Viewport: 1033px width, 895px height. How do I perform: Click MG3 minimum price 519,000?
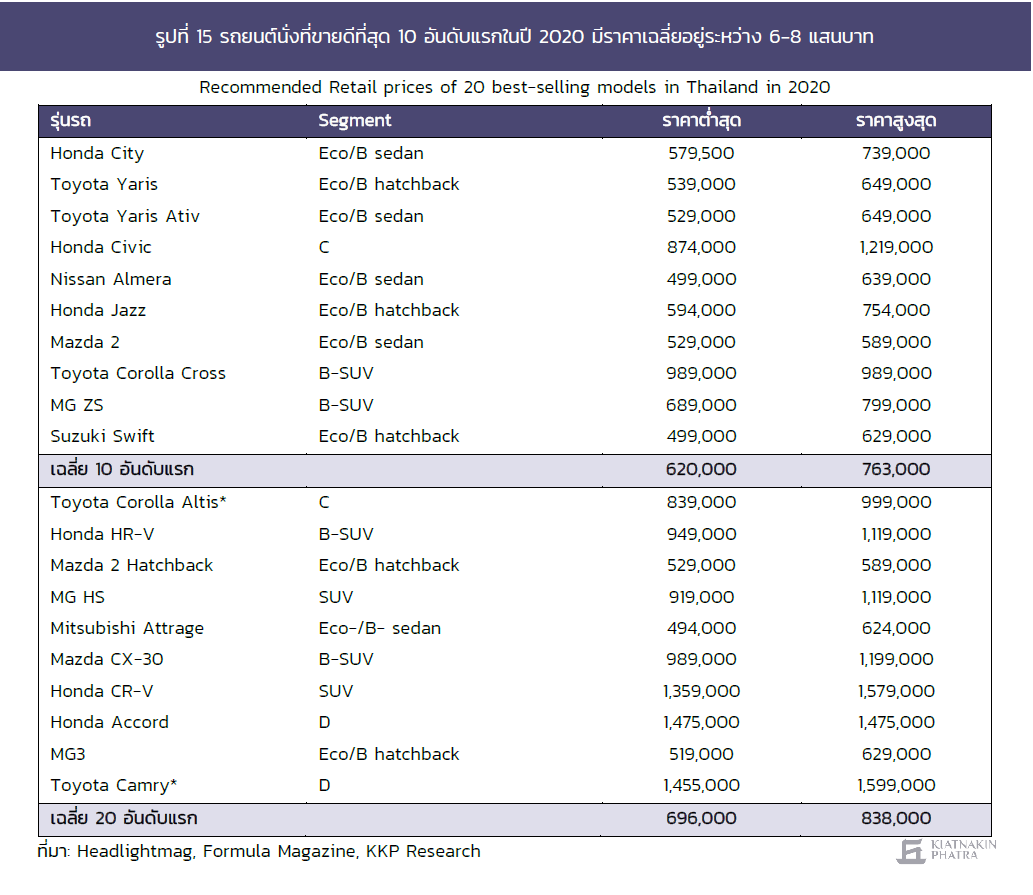click(701, 754)
